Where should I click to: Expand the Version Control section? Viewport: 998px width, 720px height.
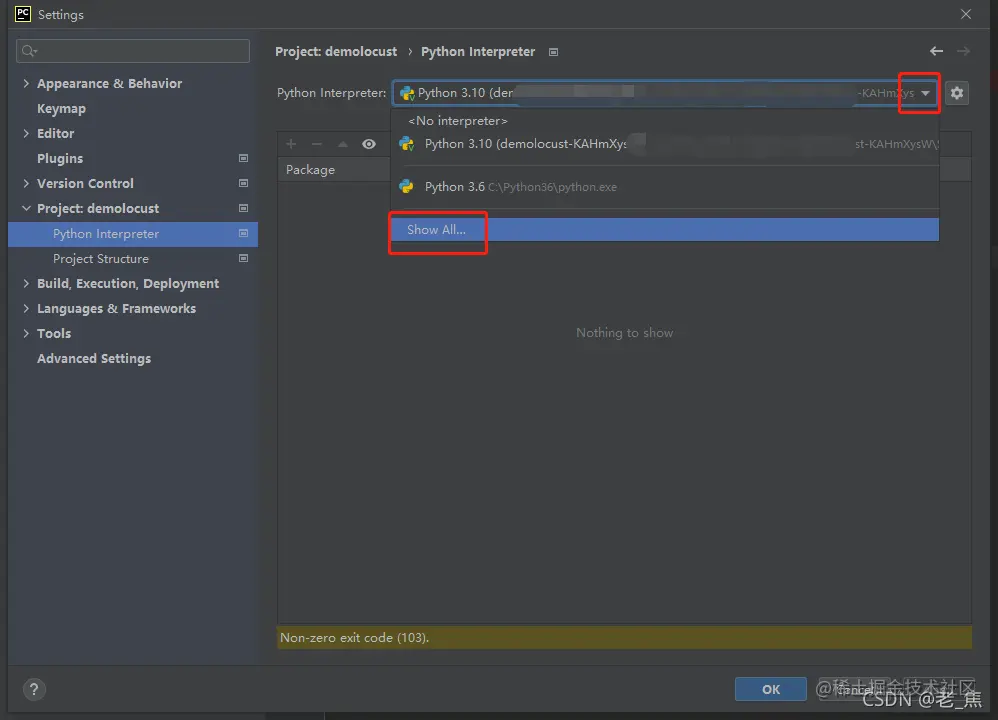click(x=26, y=183)
